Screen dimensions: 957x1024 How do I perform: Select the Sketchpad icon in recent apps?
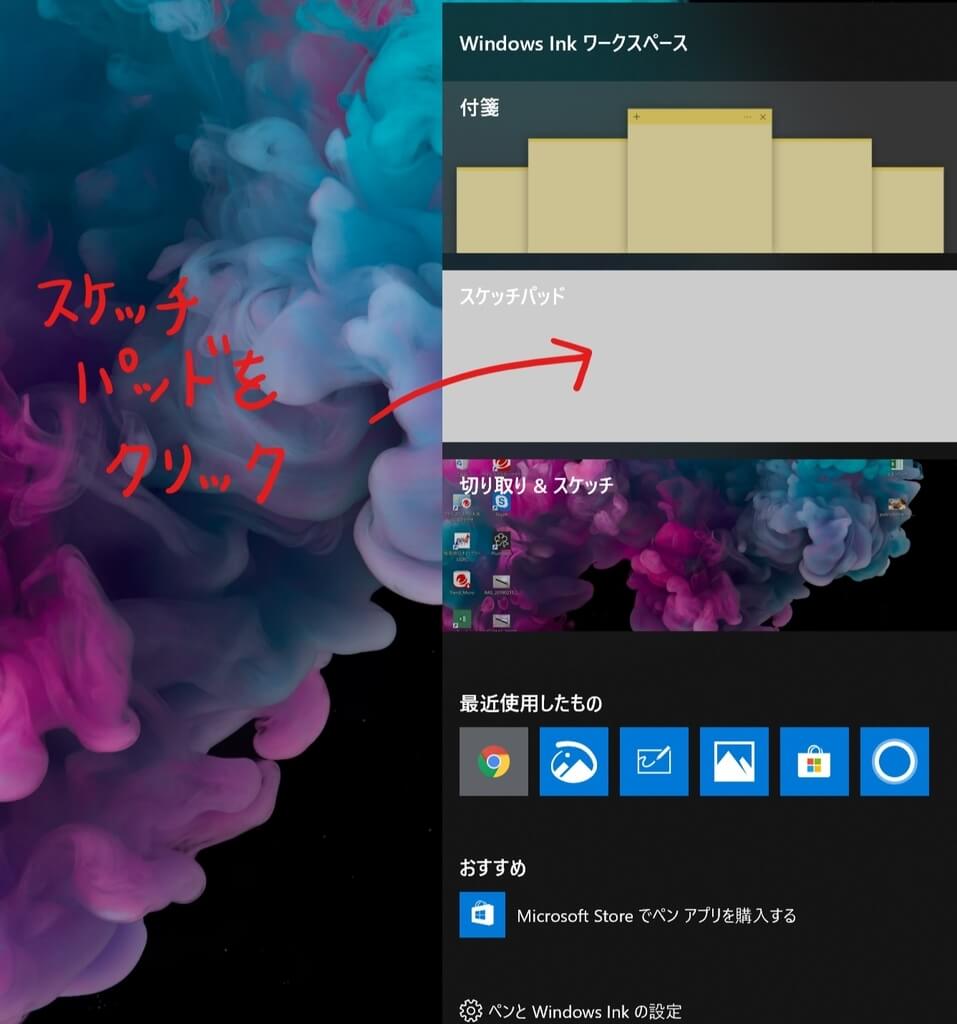click(654, 762)
